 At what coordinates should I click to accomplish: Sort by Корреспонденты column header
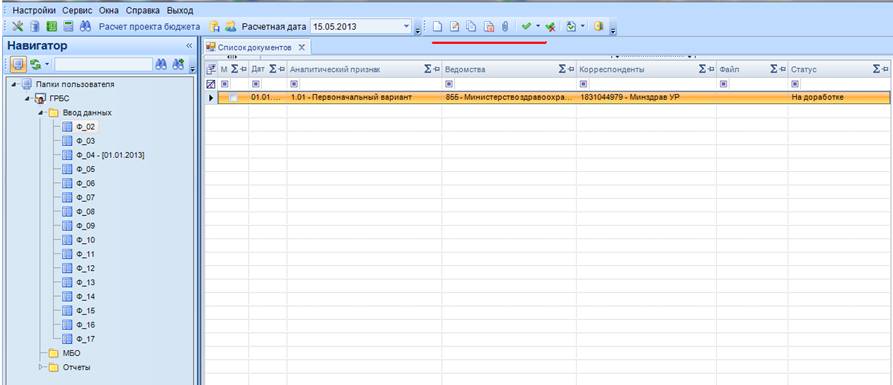click(612, 69)
